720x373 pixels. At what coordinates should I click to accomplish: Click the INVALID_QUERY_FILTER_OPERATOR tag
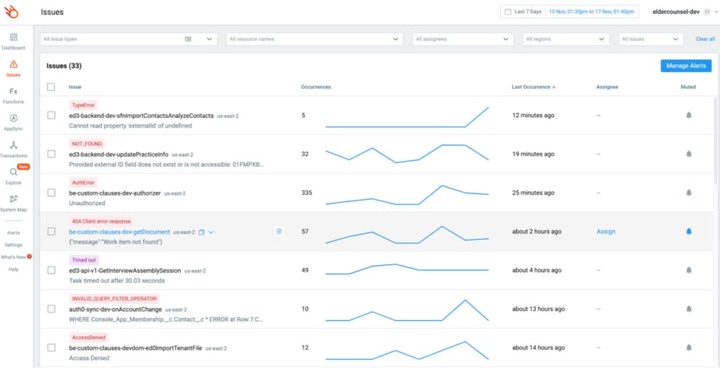click(114, 299)
